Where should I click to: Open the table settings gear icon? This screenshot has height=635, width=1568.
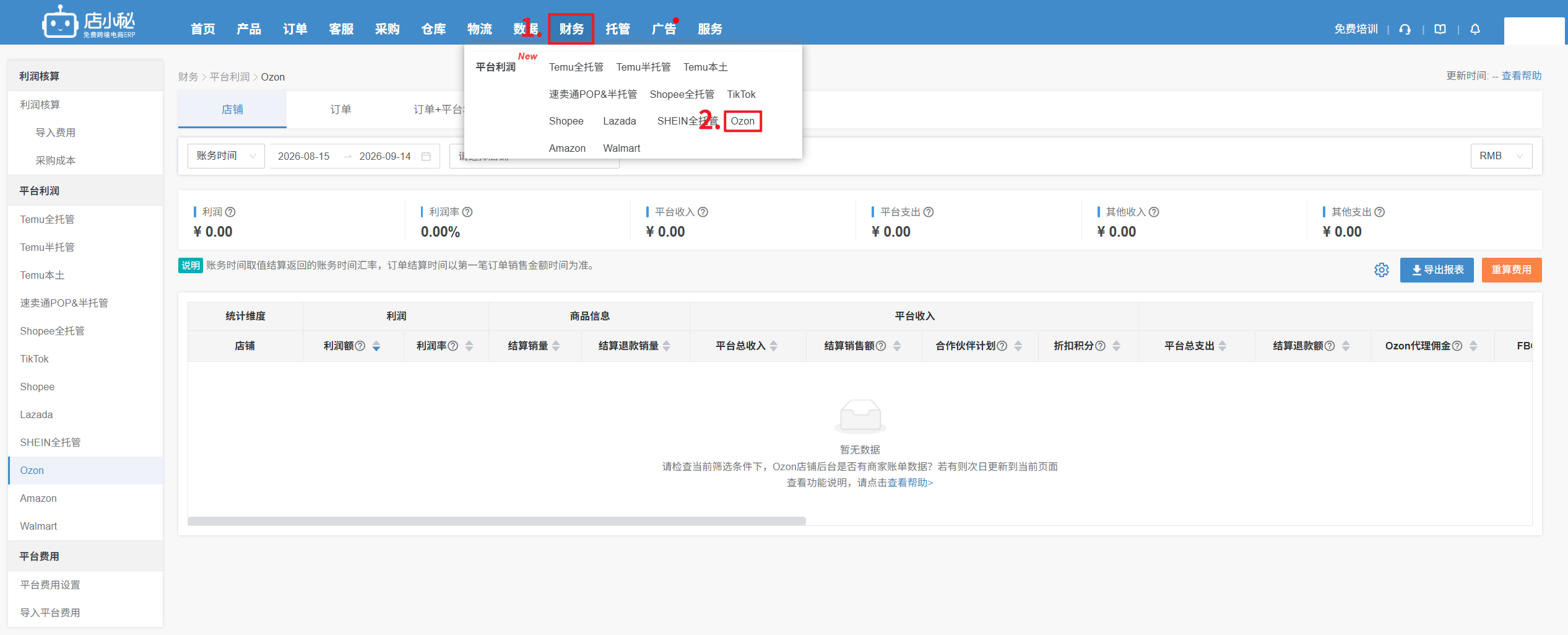pos(1382,270)
